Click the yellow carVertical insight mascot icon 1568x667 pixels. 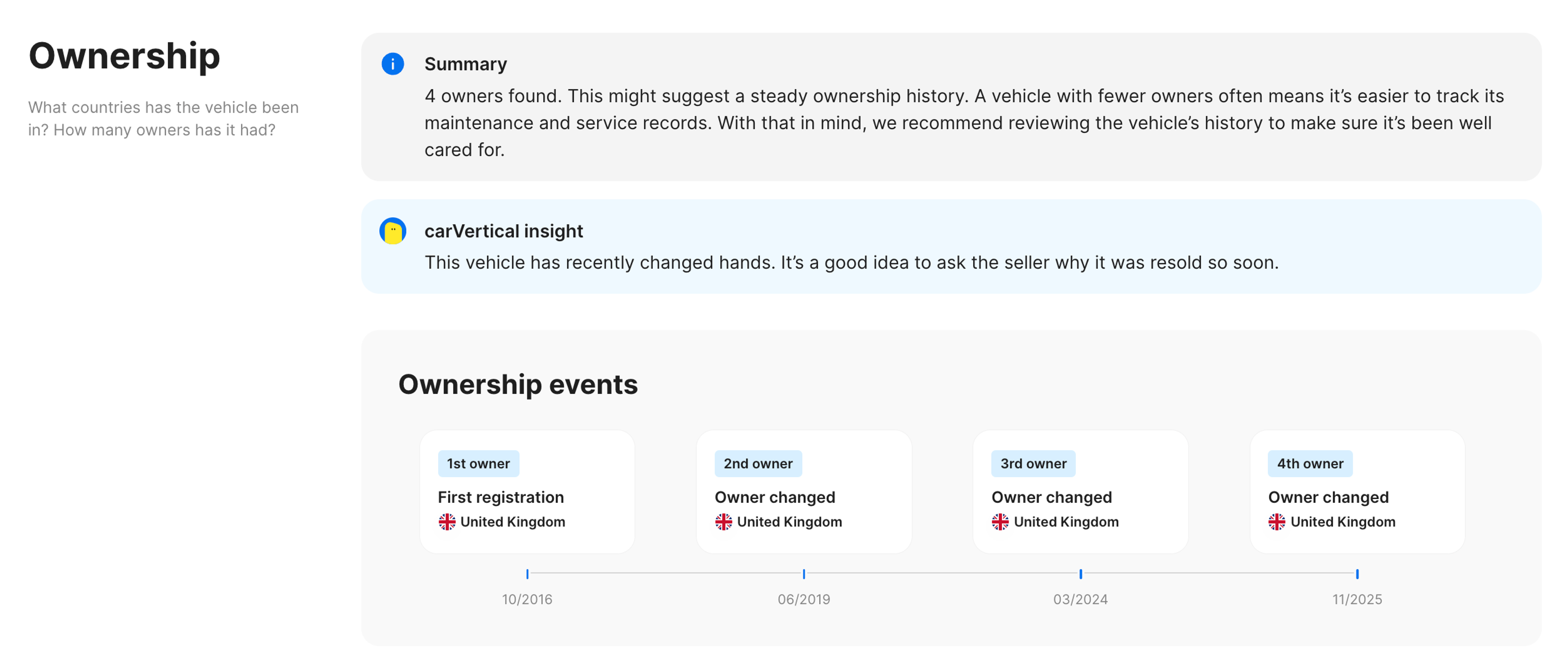[392, 231]
